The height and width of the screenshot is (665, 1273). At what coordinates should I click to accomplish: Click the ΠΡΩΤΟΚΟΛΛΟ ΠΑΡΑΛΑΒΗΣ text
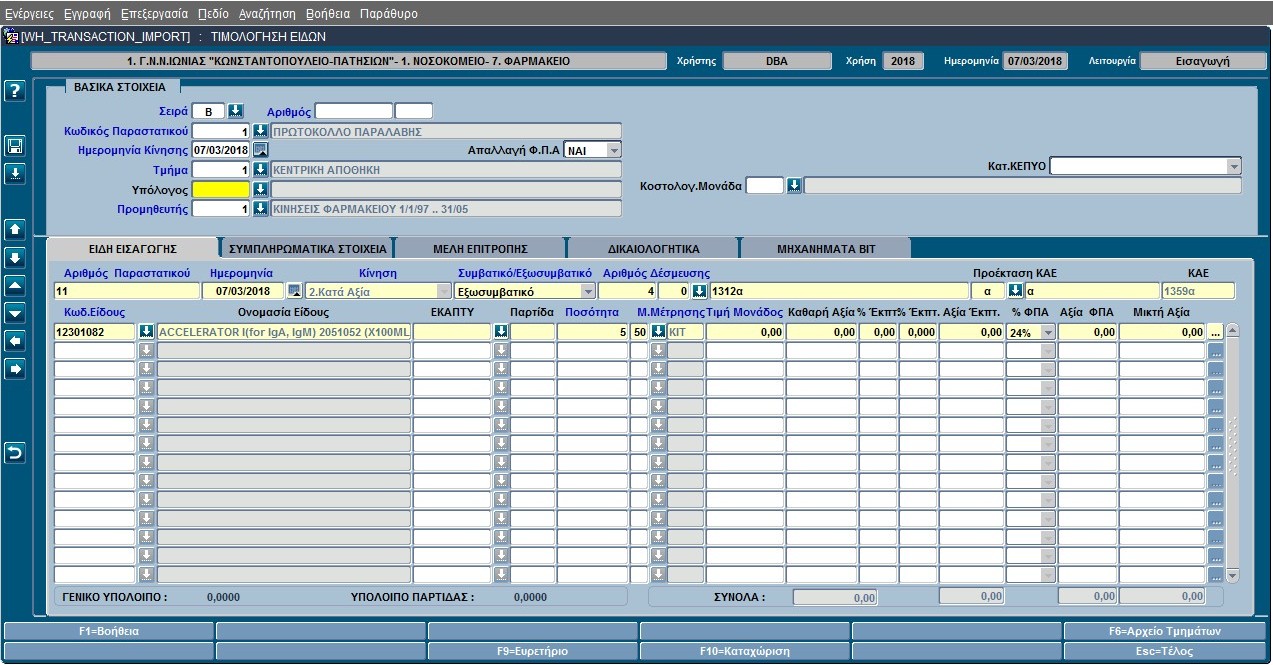click(347, 131)
